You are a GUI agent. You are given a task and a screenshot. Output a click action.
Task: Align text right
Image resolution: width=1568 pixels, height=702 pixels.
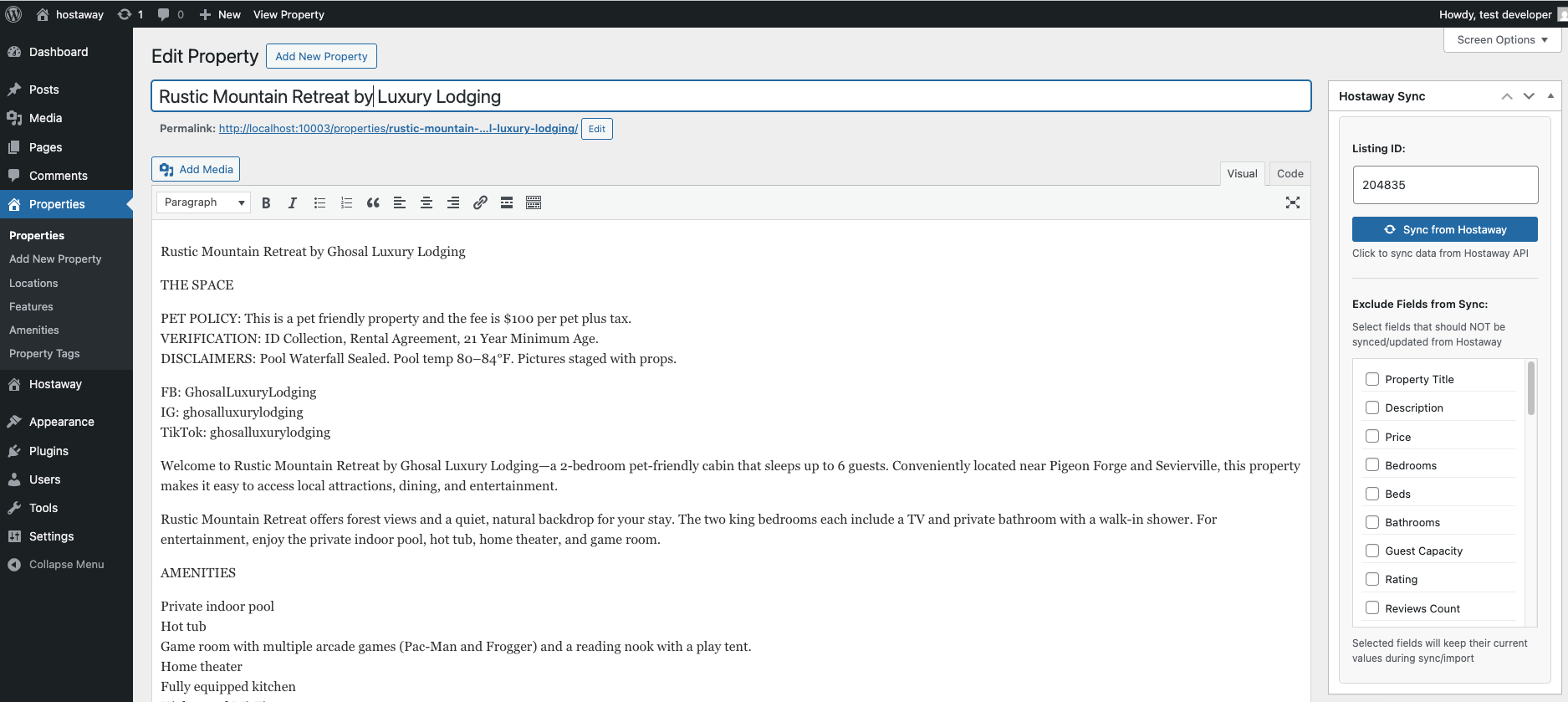[453, 202]
